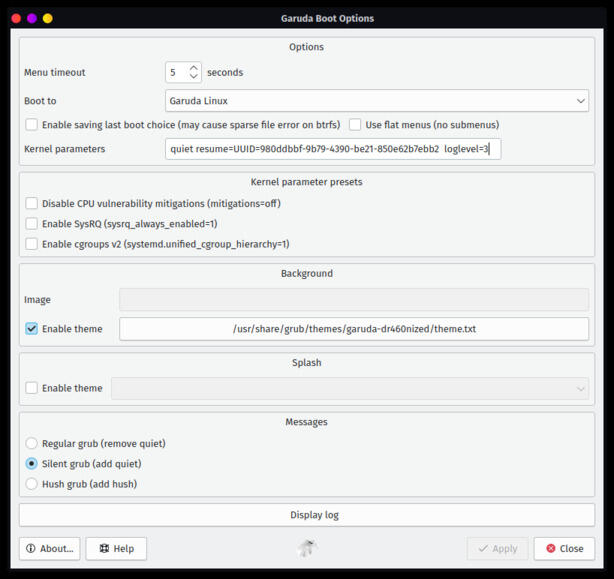This screenshot has height=579, width=614.
Task: Check Use flat menus option
Action: point(355,125)
